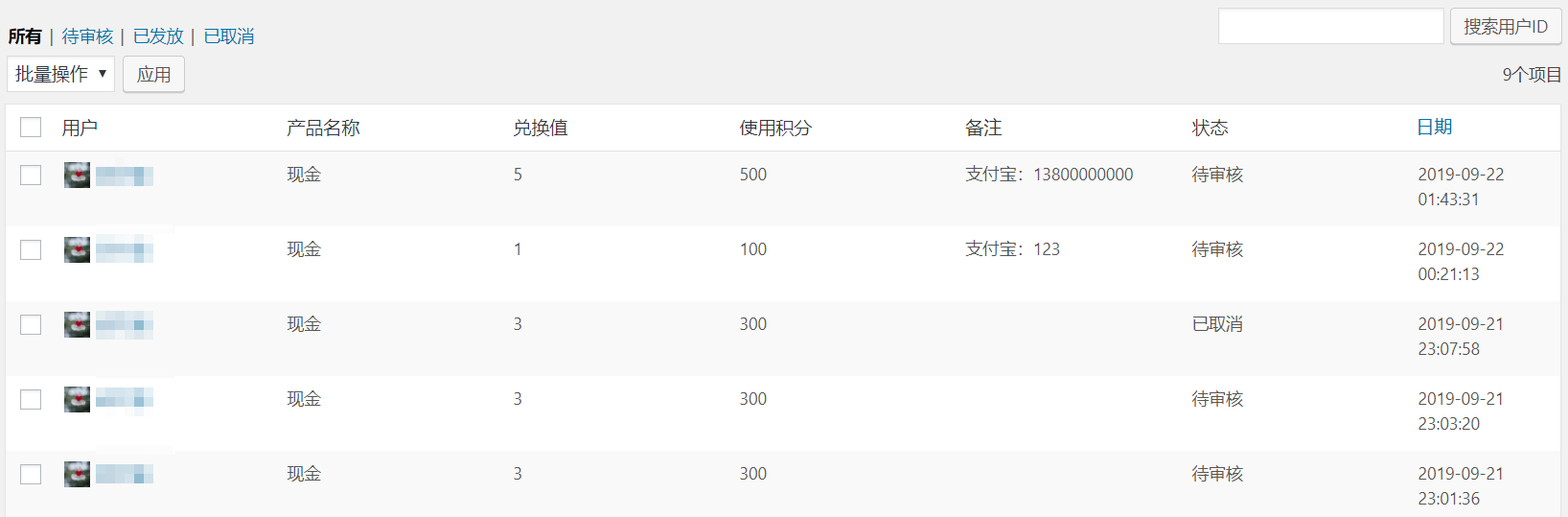Check the box for the 23:03:20 entry
Viewport: 1568px width, 517px height.
coord(31,399)
